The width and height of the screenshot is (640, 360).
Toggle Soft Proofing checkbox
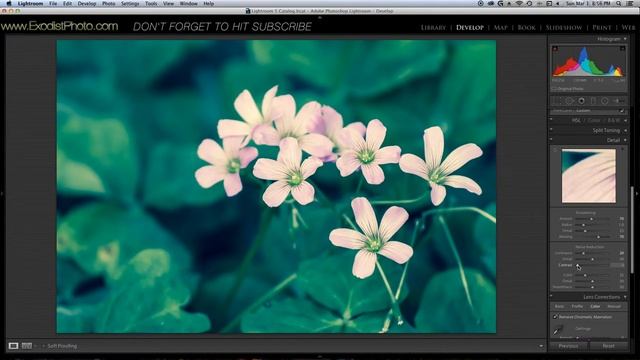44,346
